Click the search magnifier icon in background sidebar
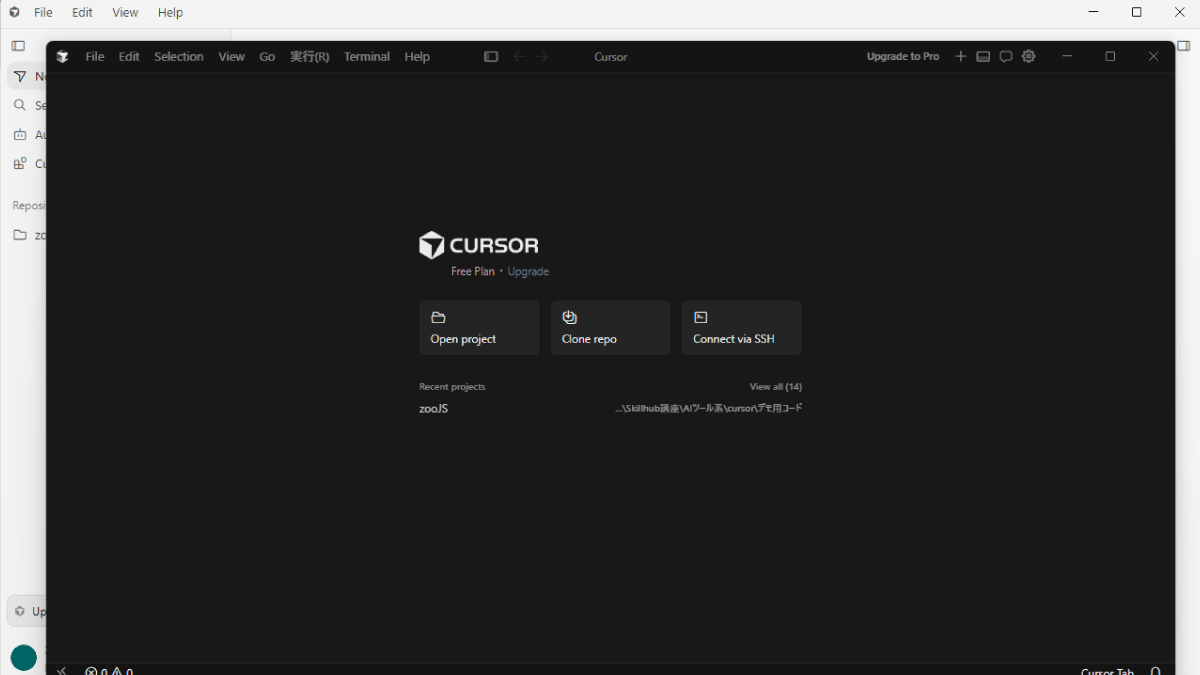This screenshot has height=675, width=1200. coord(20,105)
